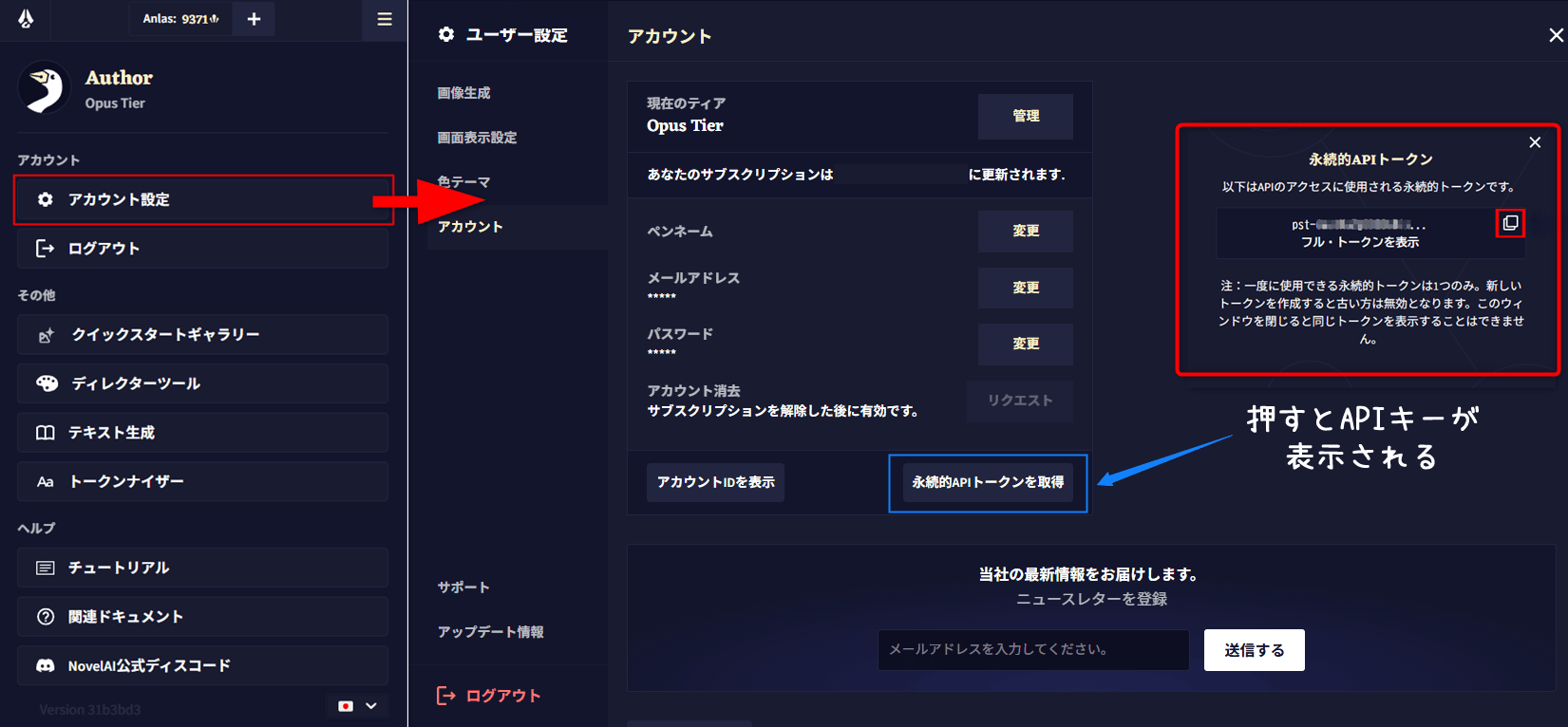Click the NovelAI logo icon
Screen dimensions: 1568x727
tap(26, 18)
